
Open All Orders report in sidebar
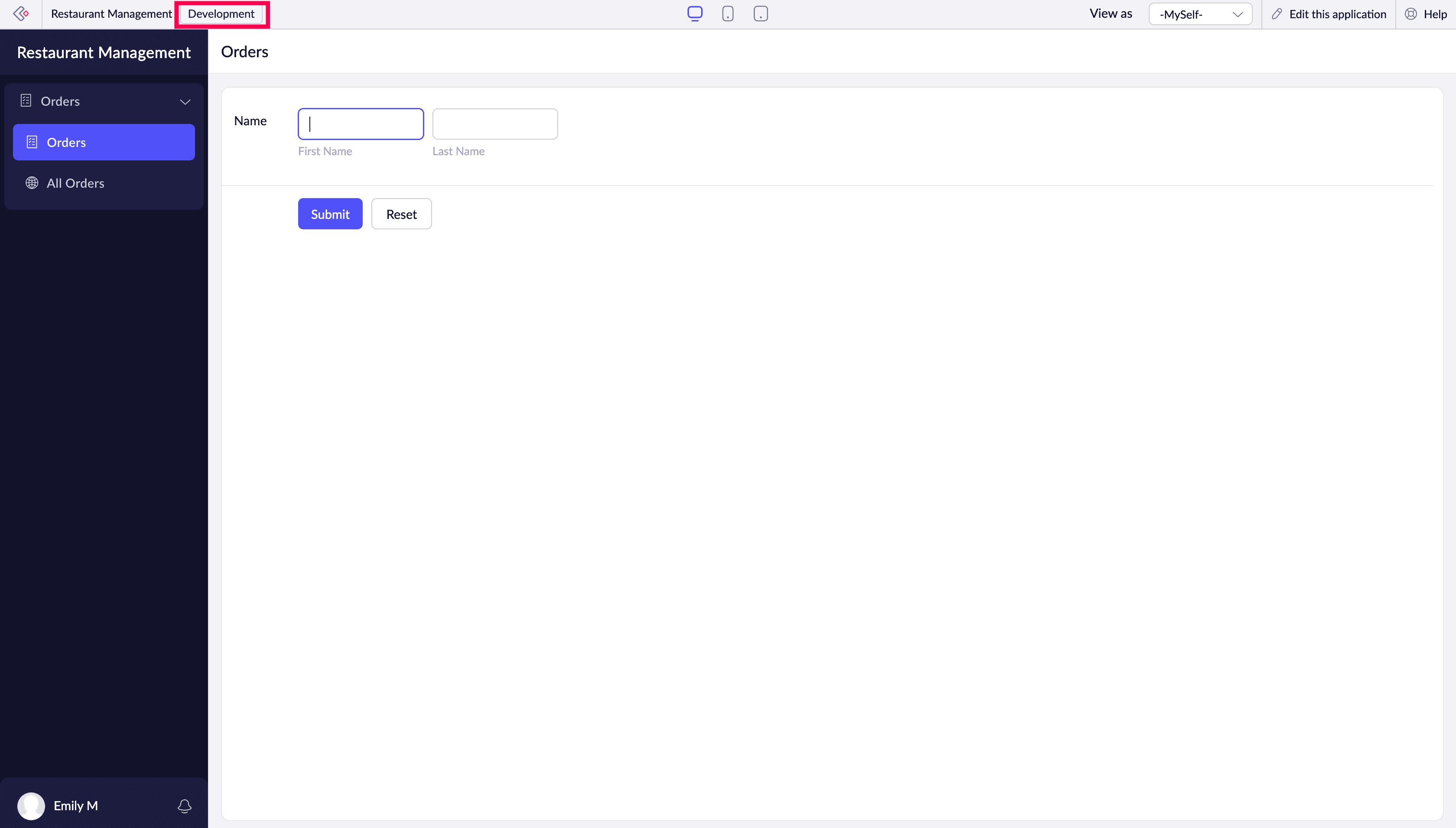(x=75, y=183)
